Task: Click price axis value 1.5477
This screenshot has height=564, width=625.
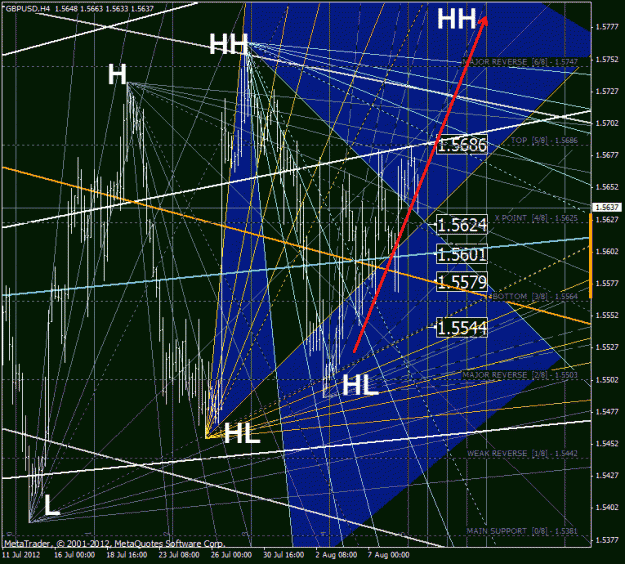Action: click(x=607, y=412)
